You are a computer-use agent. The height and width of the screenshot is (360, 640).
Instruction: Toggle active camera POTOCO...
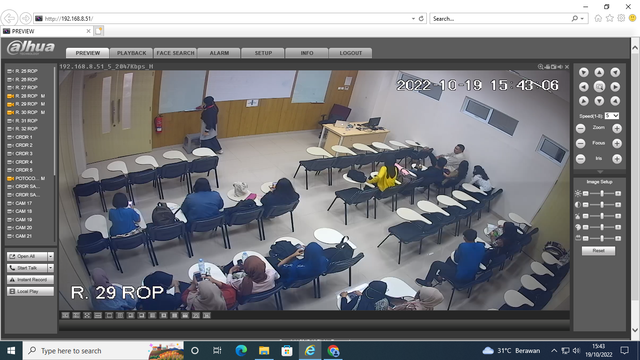pyautogui.click(x=27, y=178)
